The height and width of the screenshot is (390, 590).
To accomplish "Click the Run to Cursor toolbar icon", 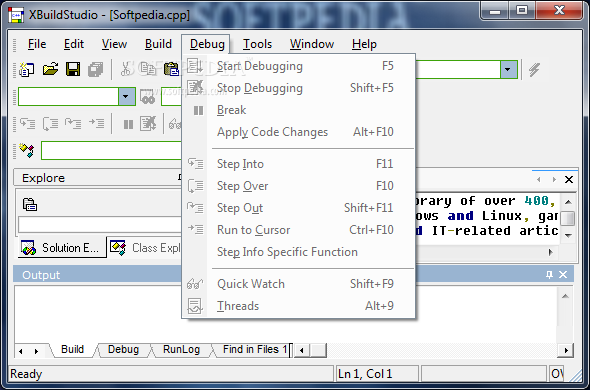I will [96, 123].
